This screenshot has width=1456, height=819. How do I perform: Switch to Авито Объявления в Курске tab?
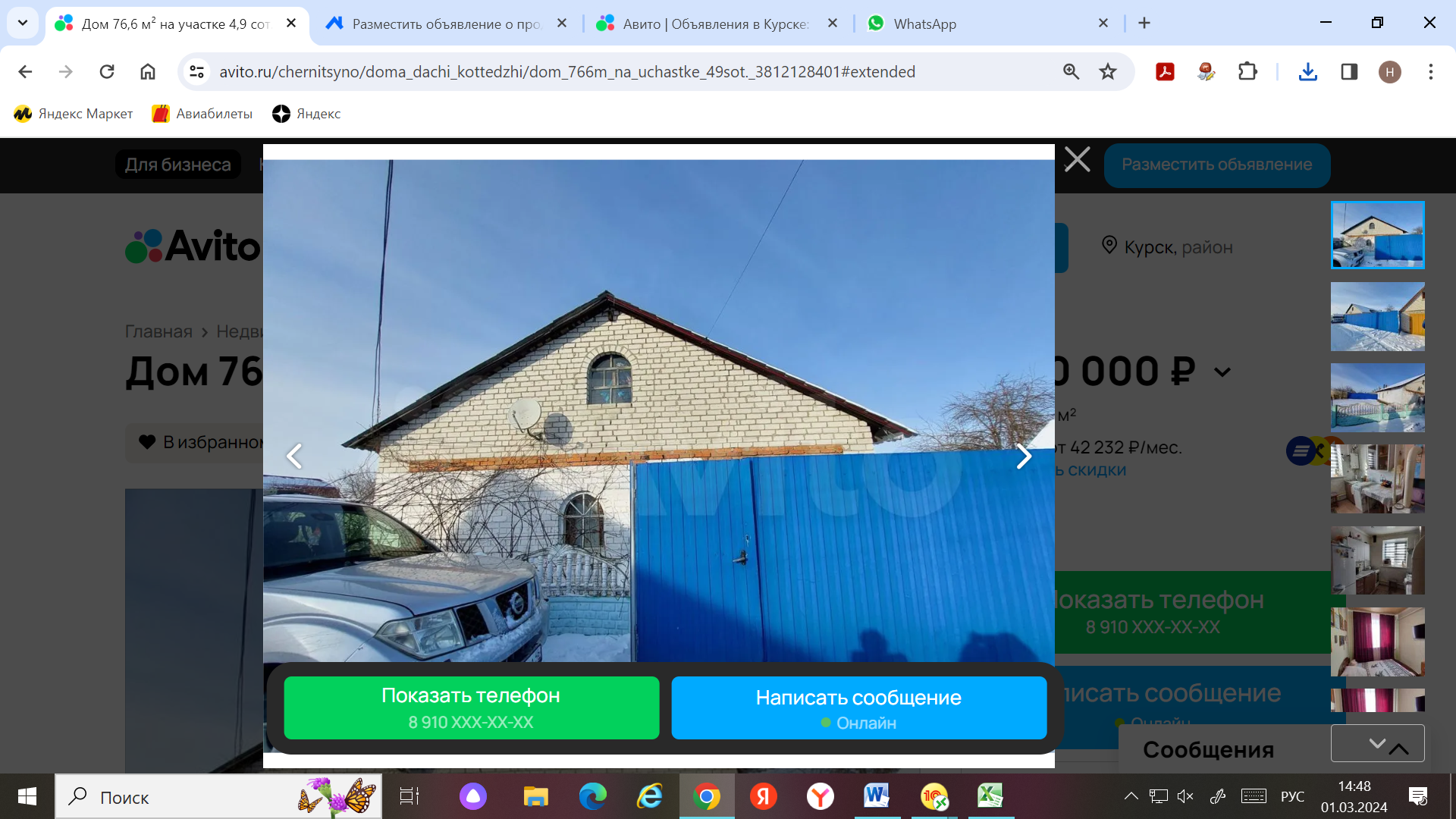pyautogui.click(x=714, y=24)
